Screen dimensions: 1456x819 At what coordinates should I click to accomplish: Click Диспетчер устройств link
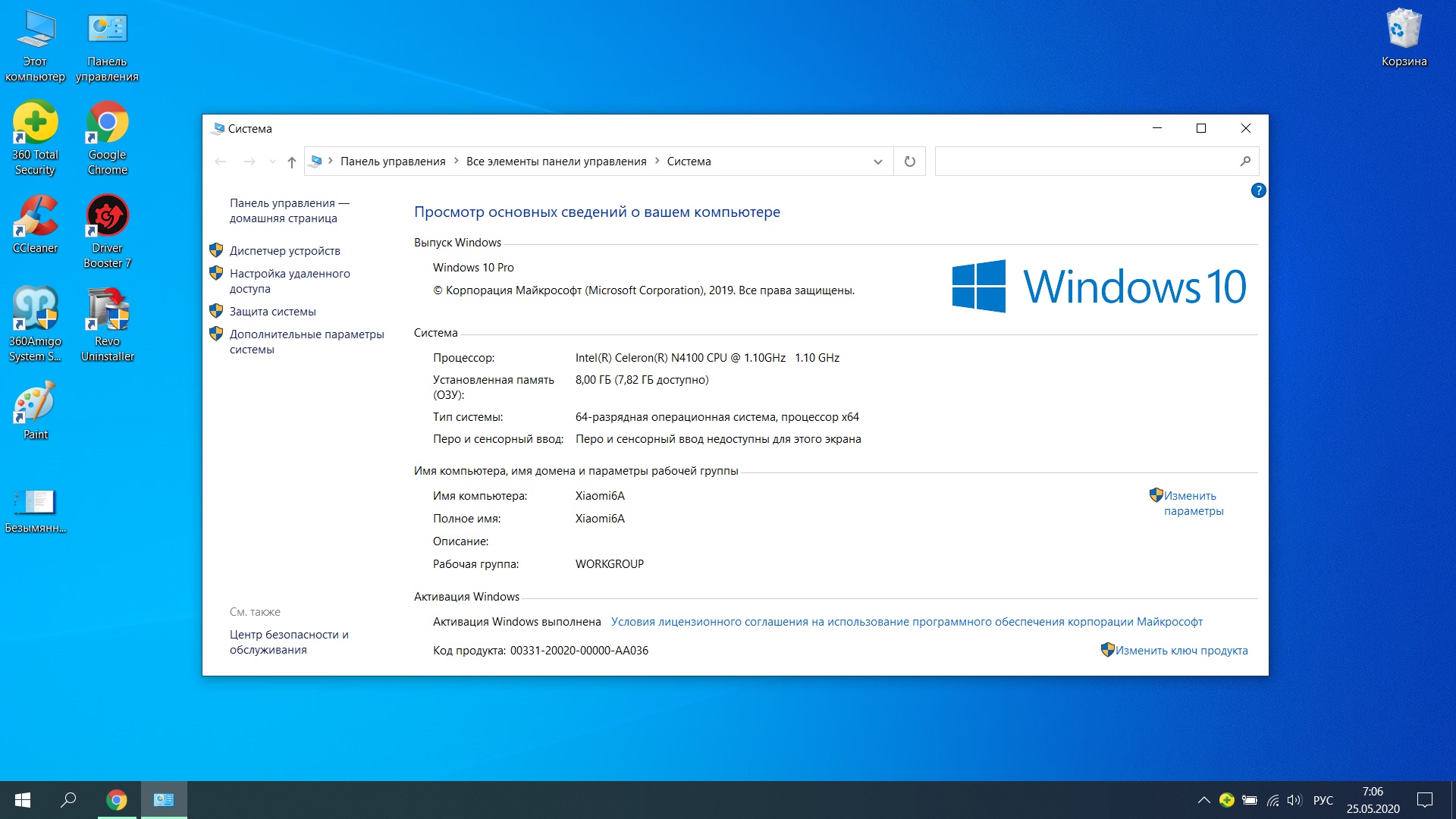point(286,250)
